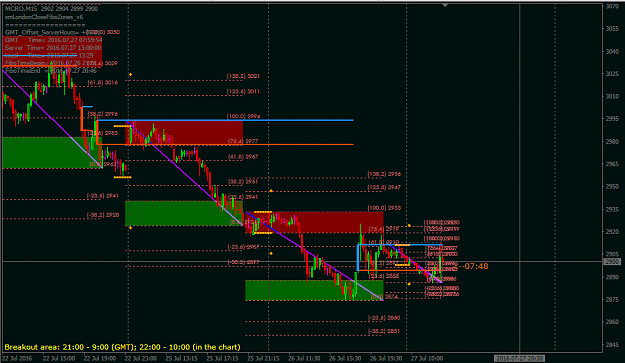Click the smLondonCloseFiboZones_v6 indicator name
The width and height of the screenshot is (625, 363).
pos(44,17)
